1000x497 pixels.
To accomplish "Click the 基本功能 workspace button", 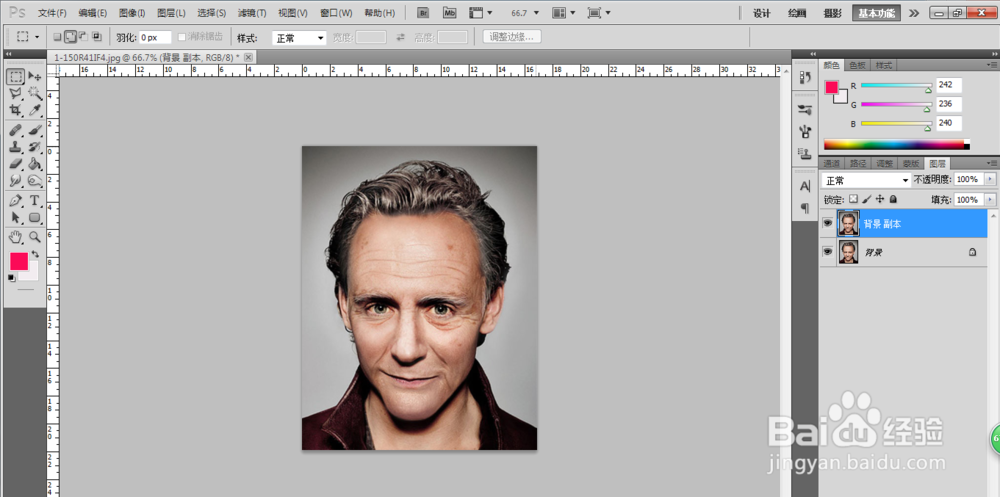I will point(876,13).
